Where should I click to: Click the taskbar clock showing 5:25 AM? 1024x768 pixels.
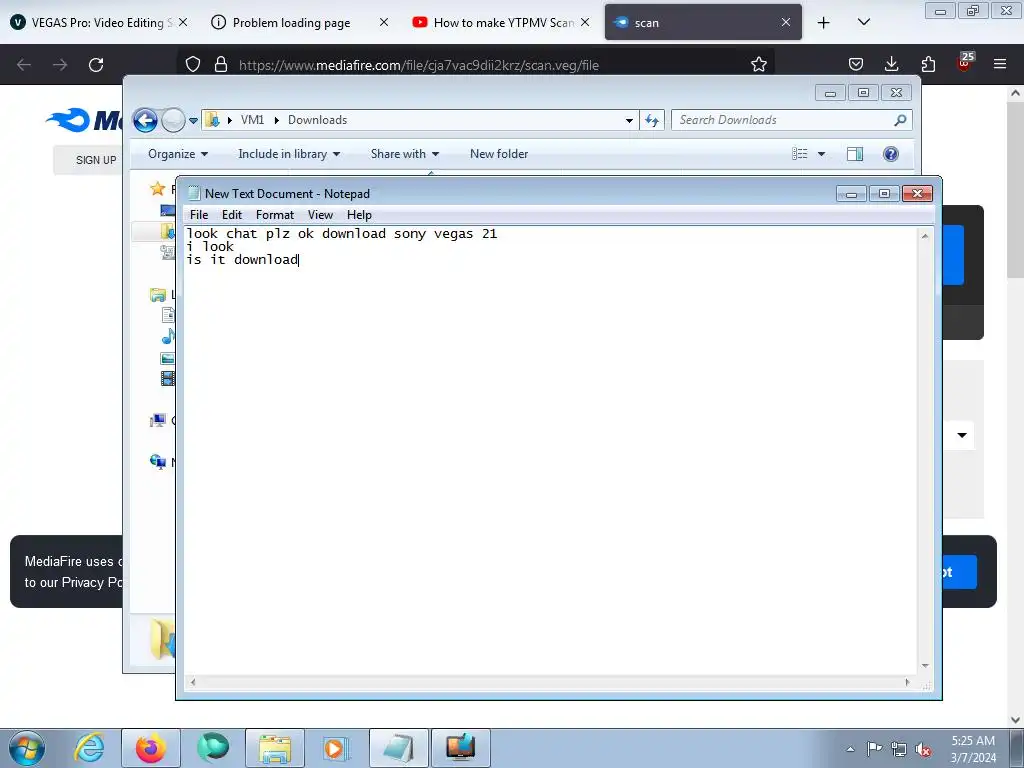973,749
